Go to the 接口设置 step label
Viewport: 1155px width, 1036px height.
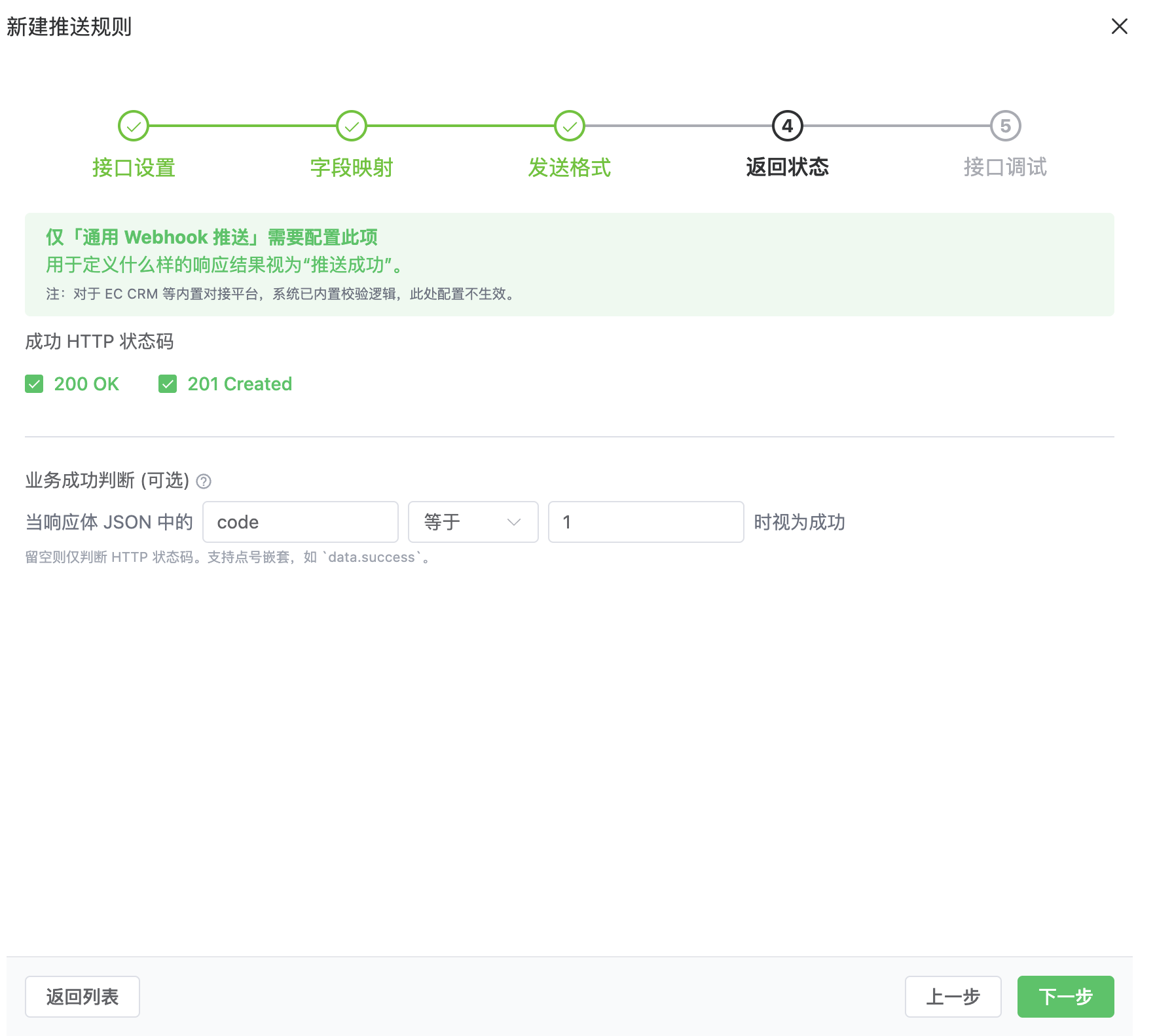click(x=134, y=168)
